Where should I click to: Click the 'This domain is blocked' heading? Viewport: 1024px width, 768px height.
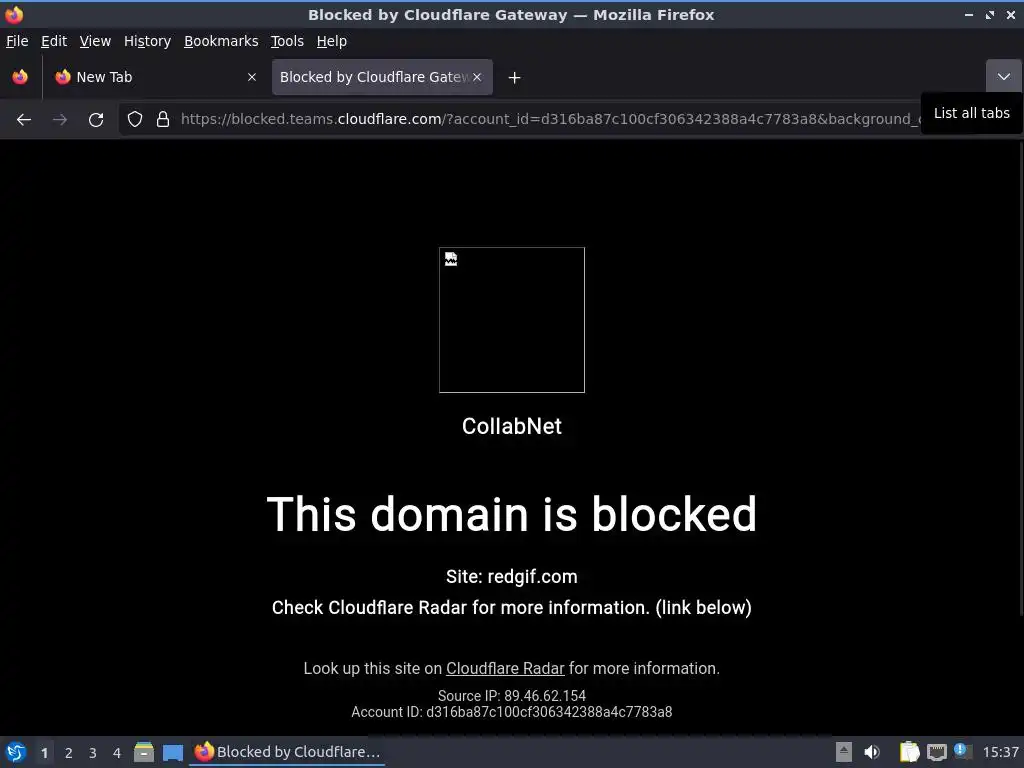coord(512,515)
